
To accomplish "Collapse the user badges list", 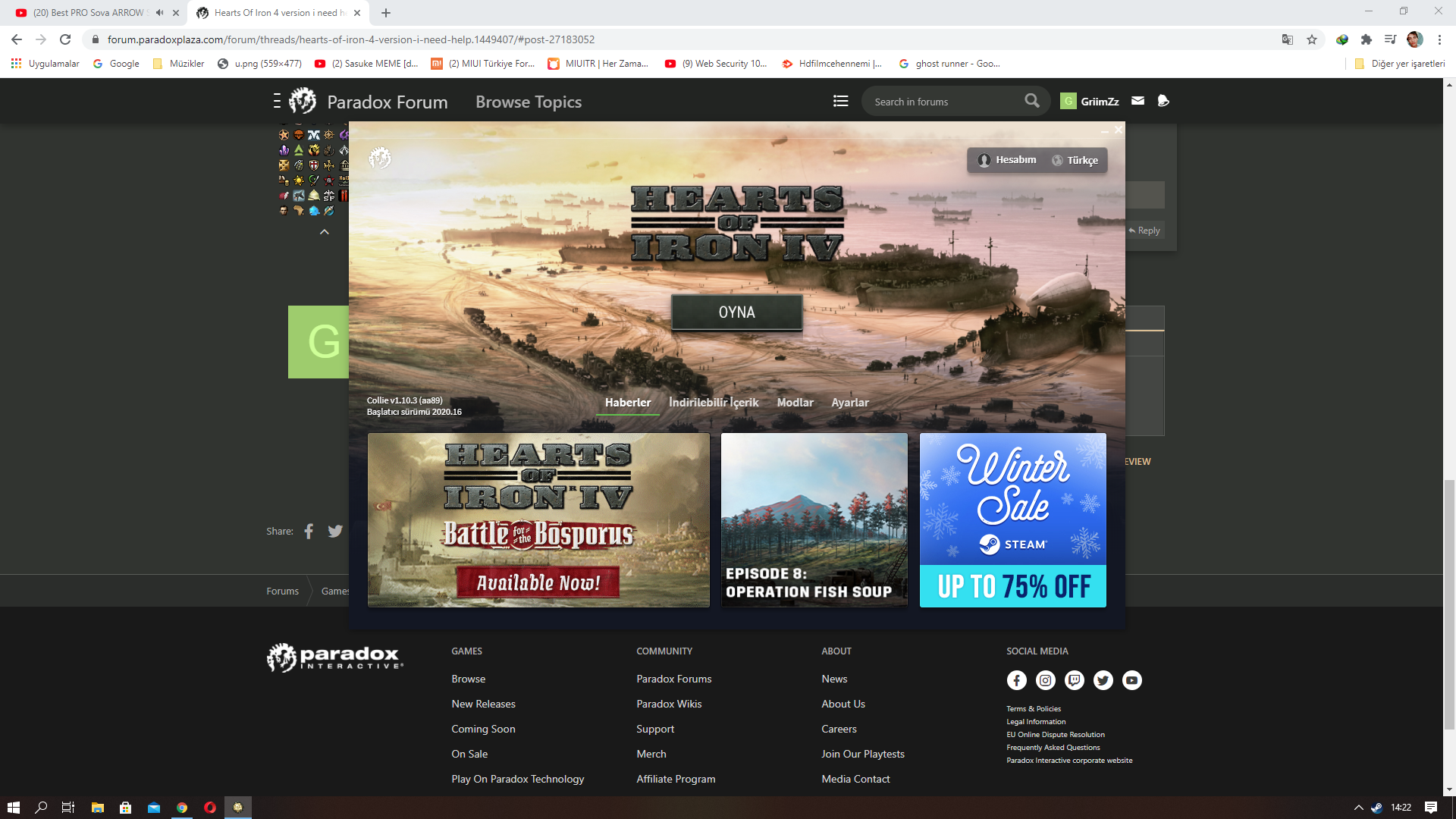I will [325, 232].
